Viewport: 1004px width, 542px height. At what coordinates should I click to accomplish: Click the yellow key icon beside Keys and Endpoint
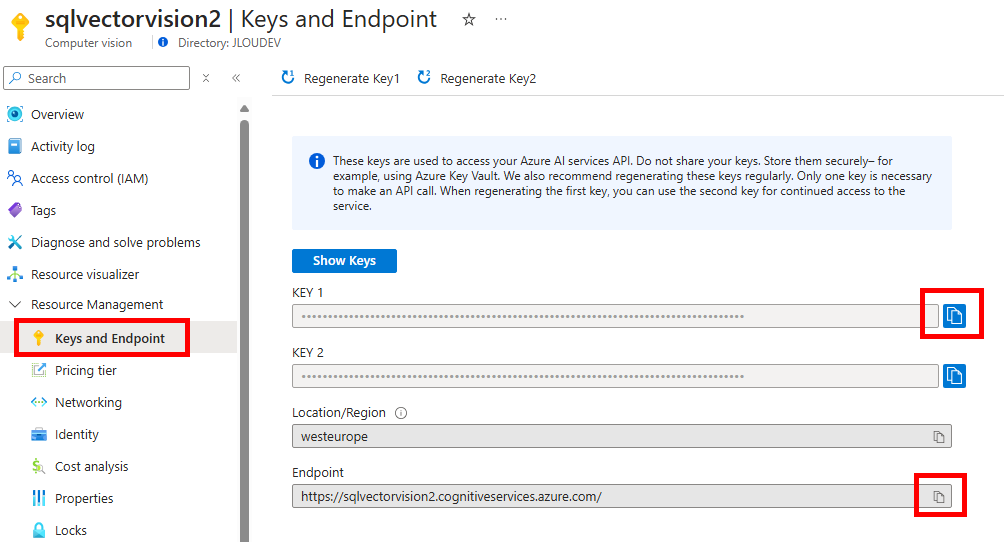click(38, 338)
